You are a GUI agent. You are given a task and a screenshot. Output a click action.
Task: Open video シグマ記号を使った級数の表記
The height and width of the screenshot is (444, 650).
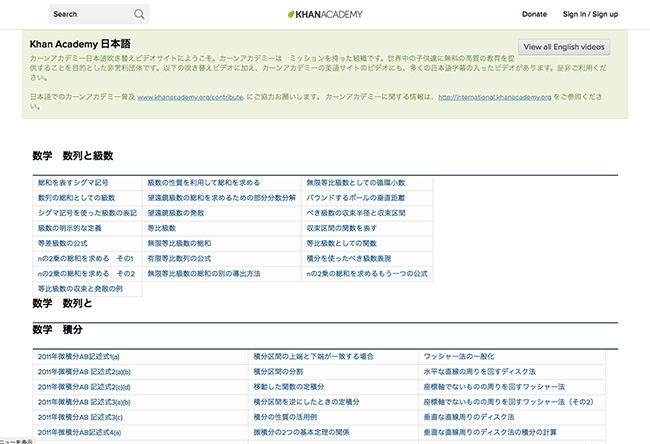tap(87, 213)
